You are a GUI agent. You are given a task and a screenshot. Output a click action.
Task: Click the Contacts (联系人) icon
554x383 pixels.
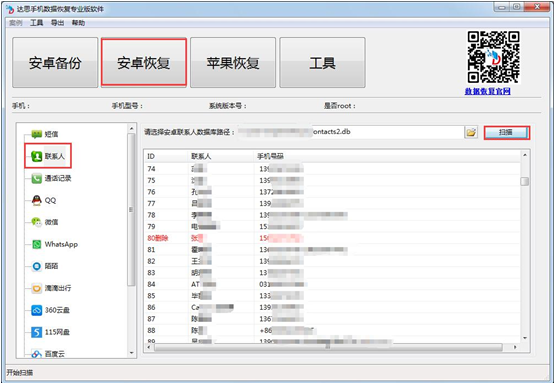(x=36, y=156)
